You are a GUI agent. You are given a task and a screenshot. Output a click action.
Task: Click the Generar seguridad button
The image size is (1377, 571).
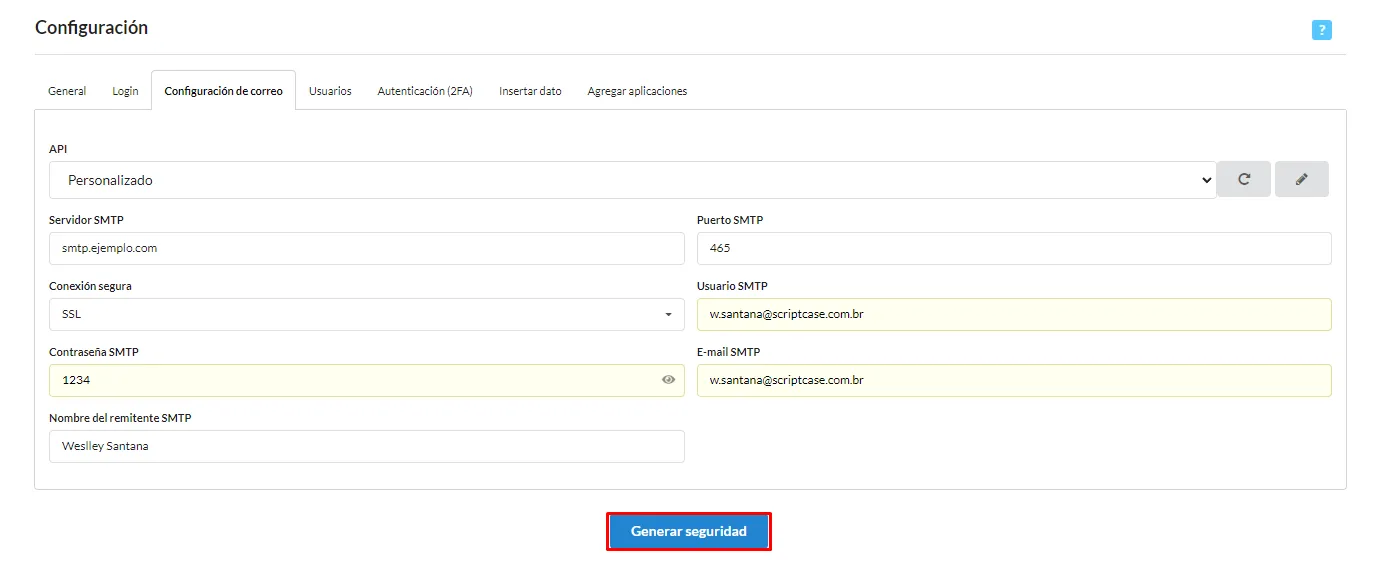[x=689, y=532]
